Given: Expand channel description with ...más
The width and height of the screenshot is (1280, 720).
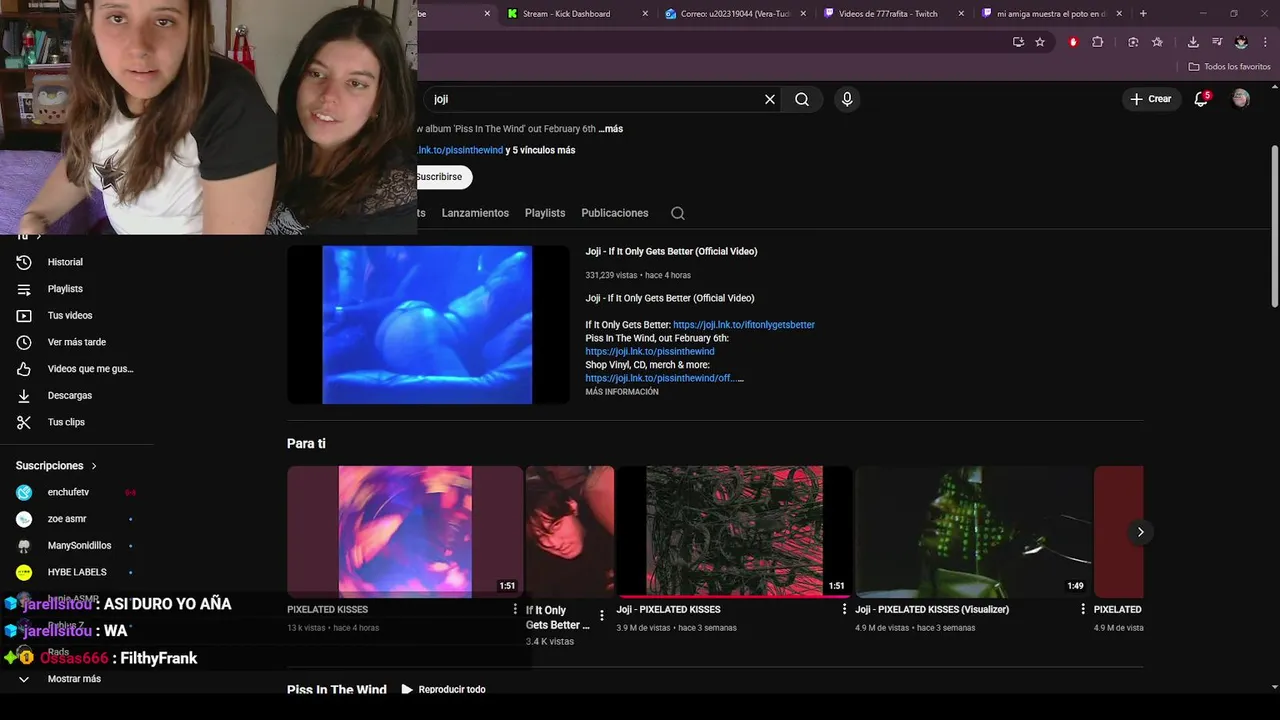Looking at the screenshot, I should click(611, 129).
